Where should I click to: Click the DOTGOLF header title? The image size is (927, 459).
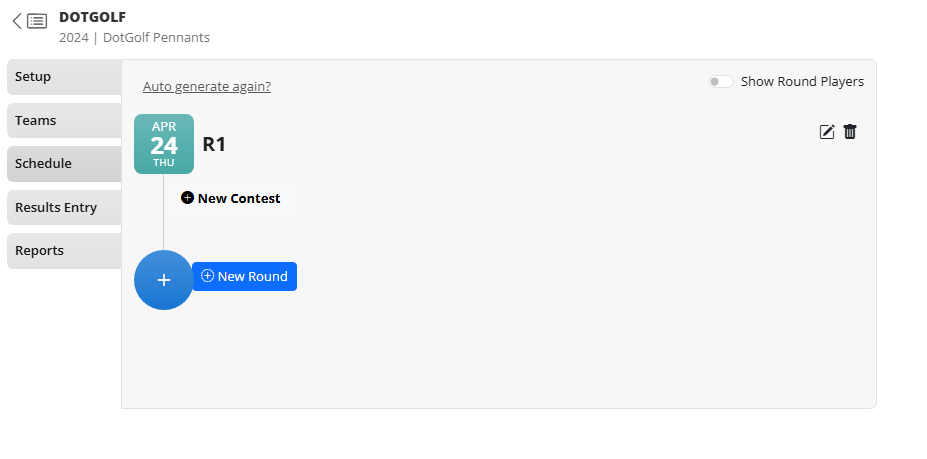[92, 17]
